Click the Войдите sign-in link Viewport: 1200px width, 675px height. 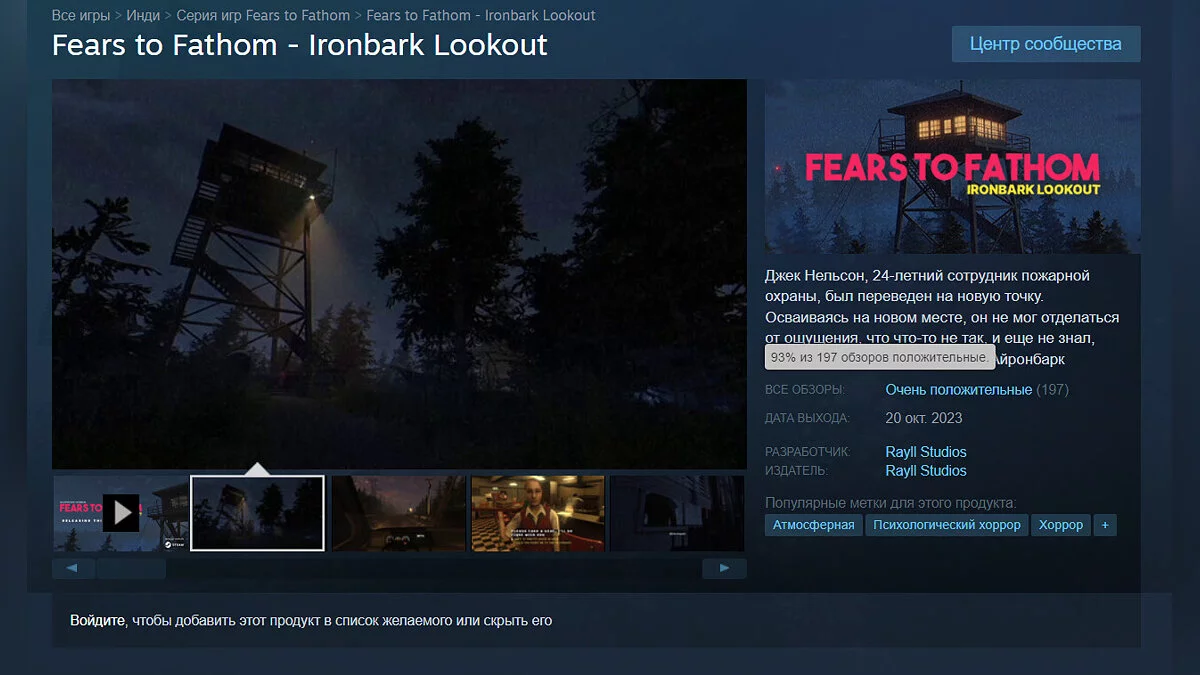(97, 621)
